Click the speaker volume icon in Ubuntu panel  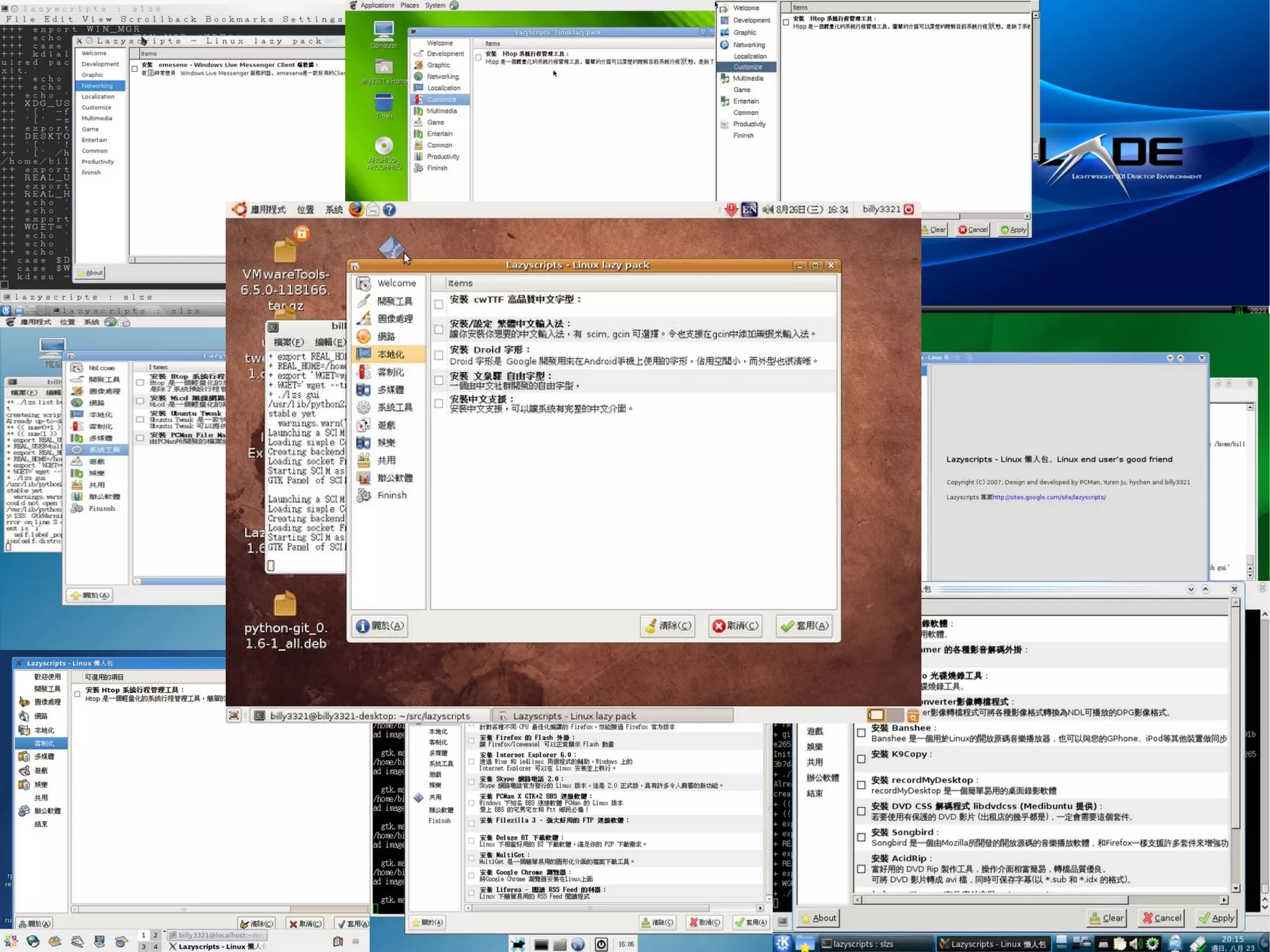pyautogui.click(x=768, y=210)
